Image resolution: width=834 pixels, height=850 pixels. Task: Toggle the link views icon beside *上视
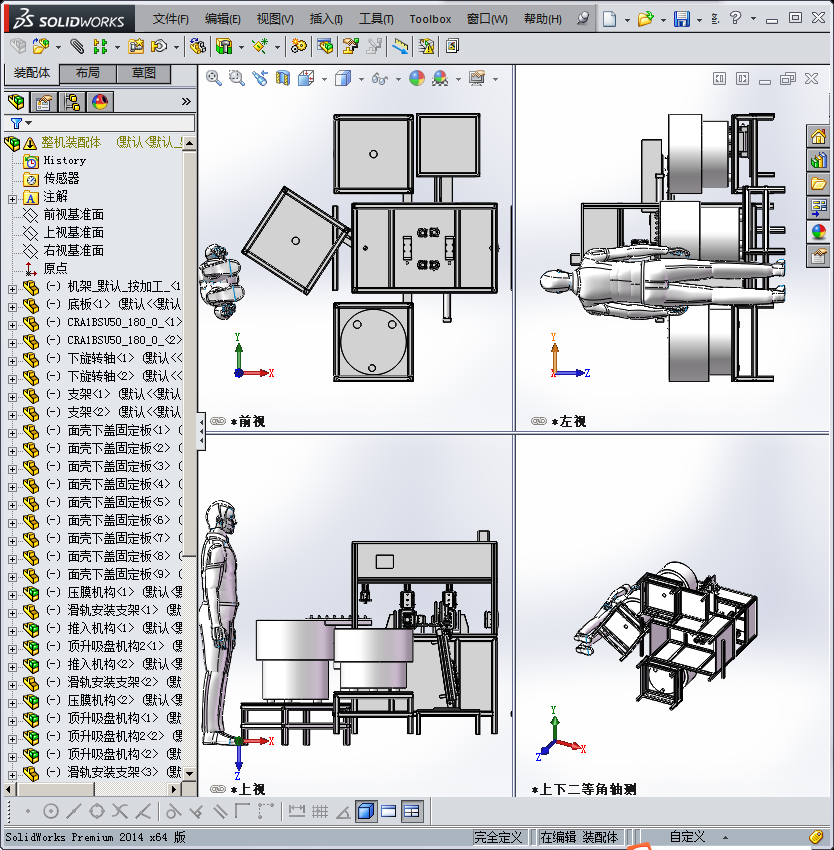(x=217, y=789)
